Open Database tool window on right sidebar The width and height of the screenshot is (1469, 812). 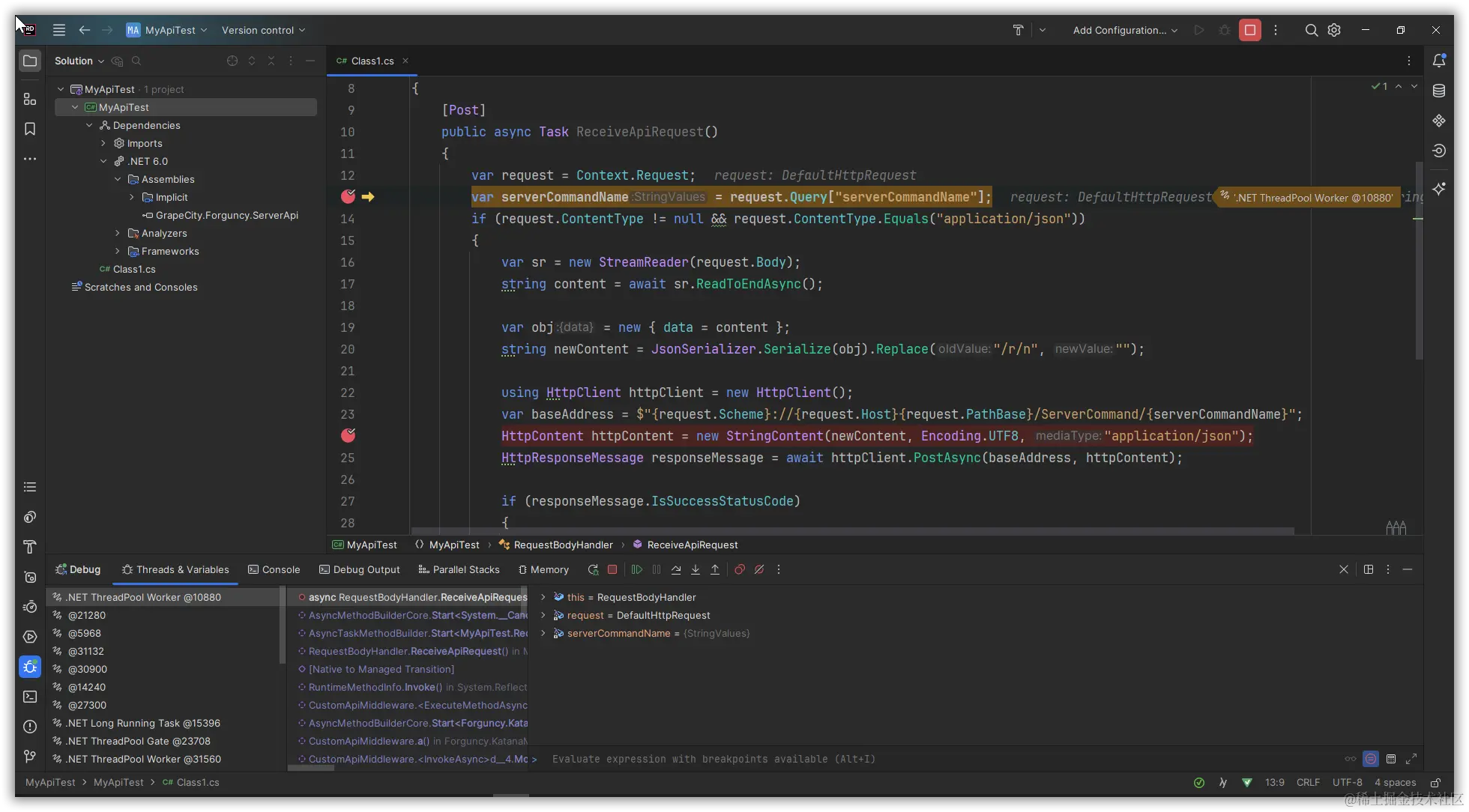tap(1438, 91)
